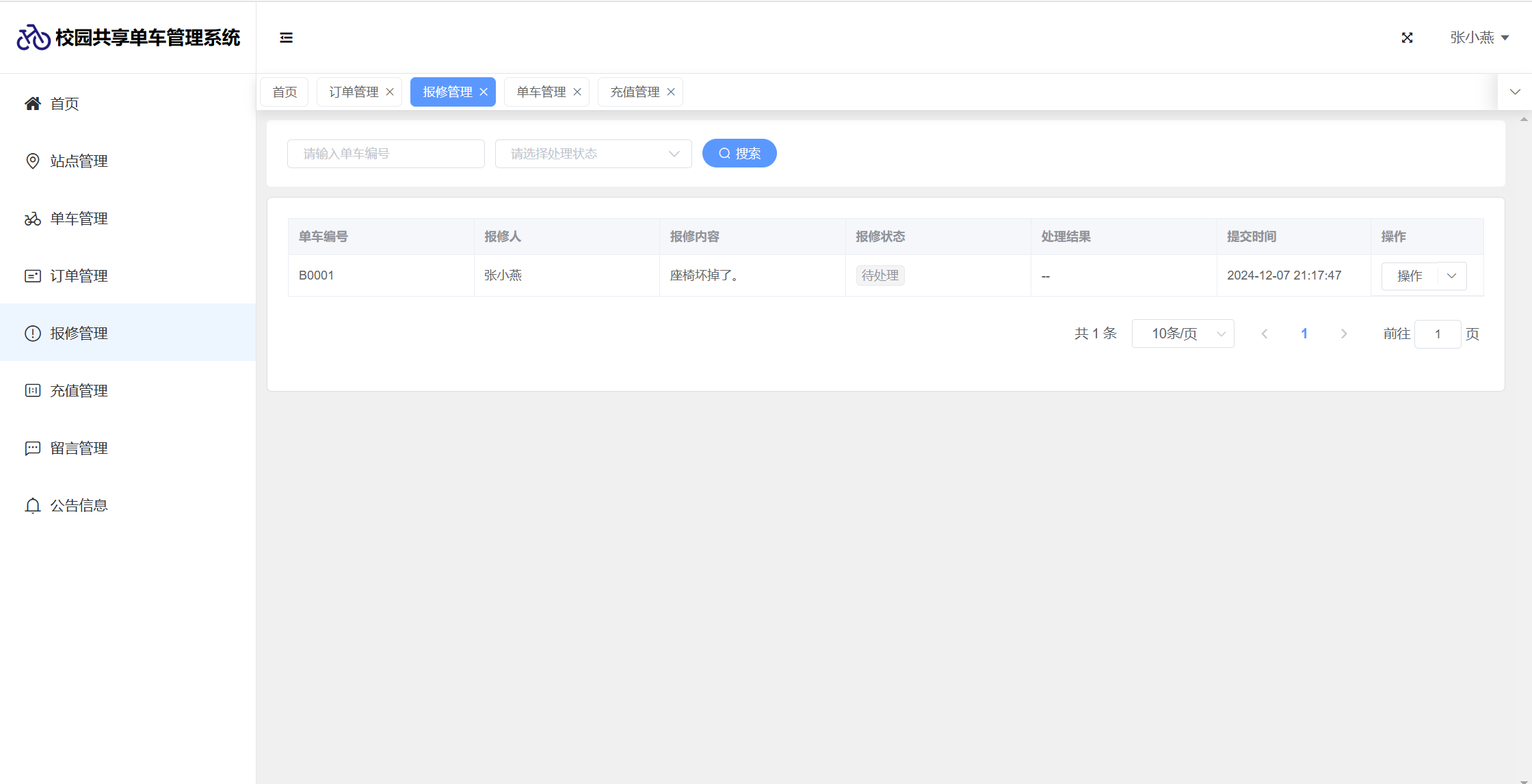Close the 订单管理 tab

[390, 92]
